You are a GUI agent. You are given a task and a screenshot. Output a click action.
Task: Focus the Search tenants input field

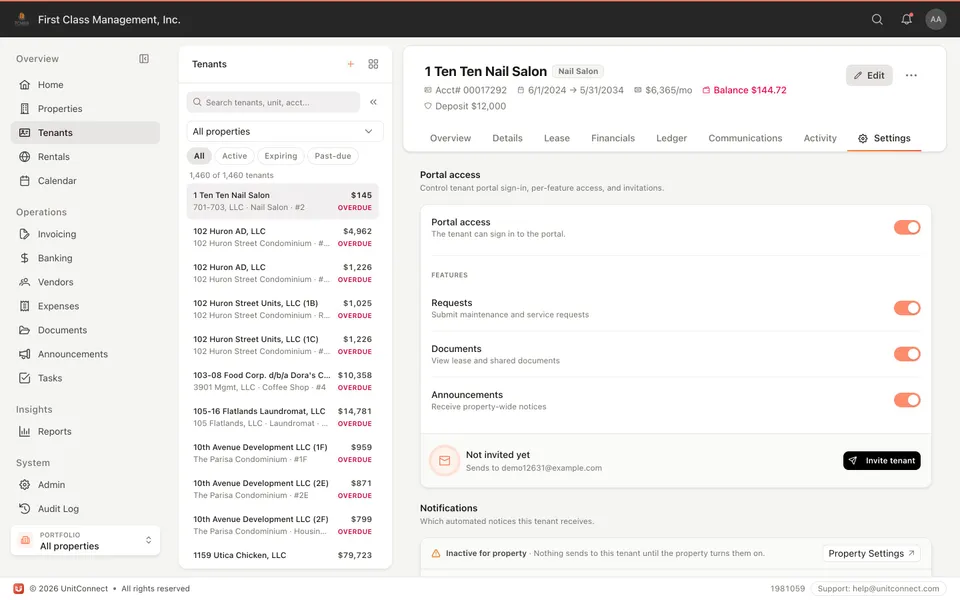[273, 102]
